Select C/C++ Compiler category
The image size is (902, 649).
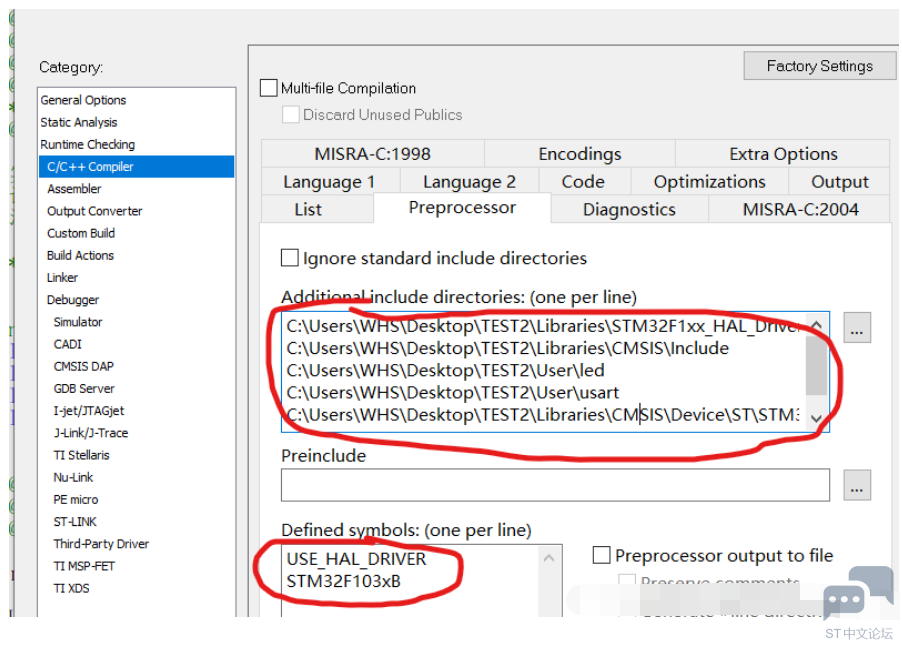pyautogui.click(x=90, y=167)
